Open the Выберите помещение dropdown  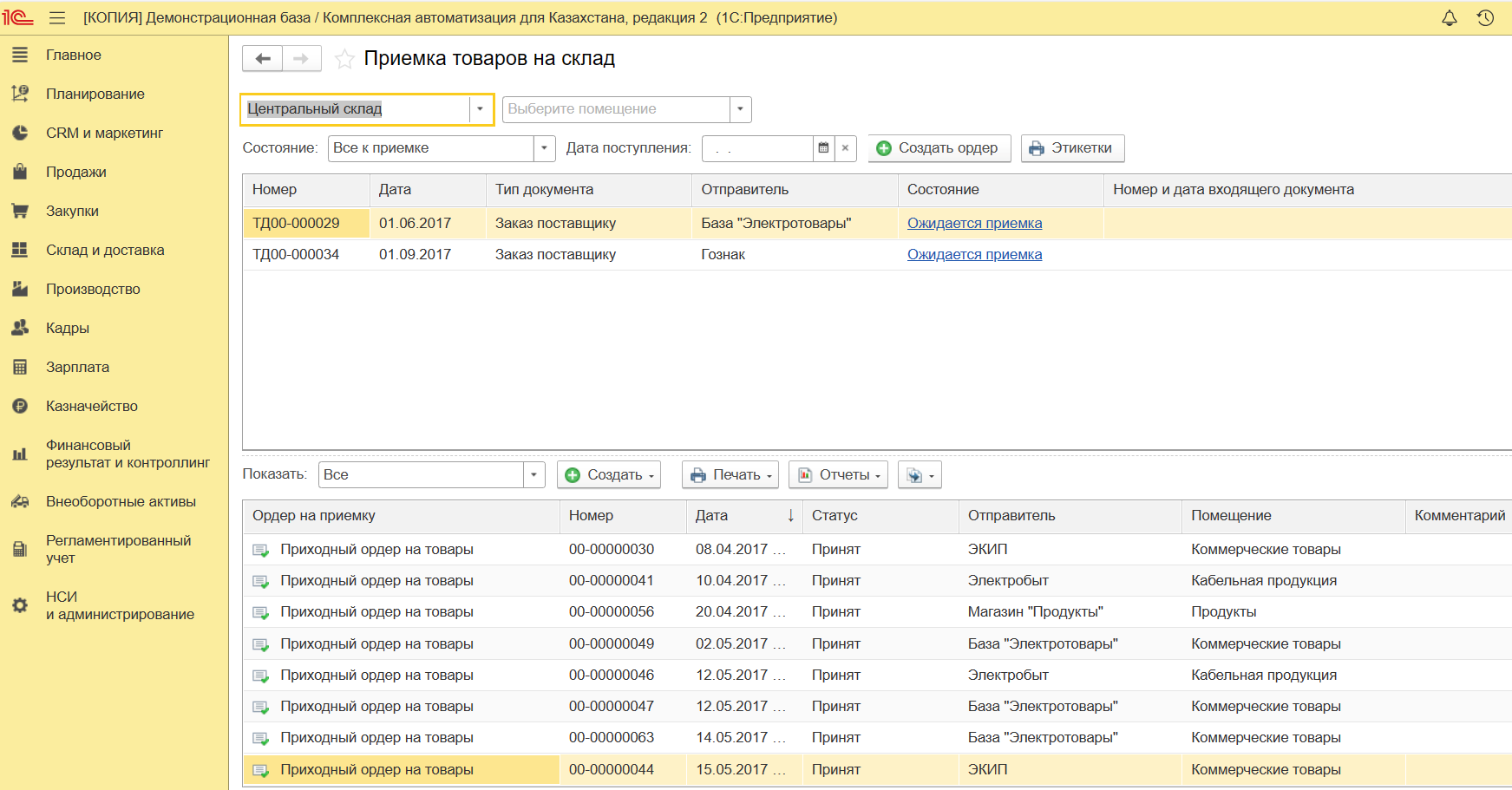point(740,109)
